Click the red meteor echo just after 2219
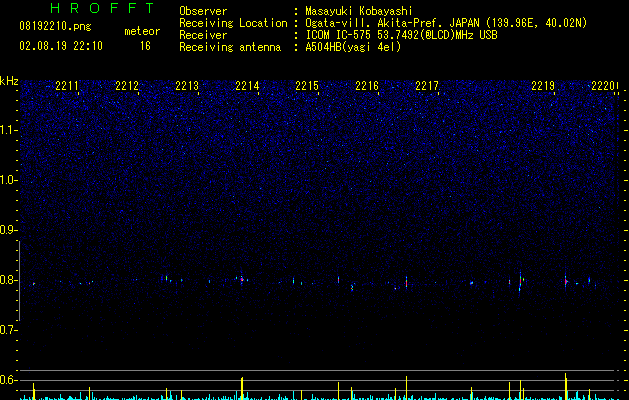This screenshot has height=400, width=629. tap(566, 282)
